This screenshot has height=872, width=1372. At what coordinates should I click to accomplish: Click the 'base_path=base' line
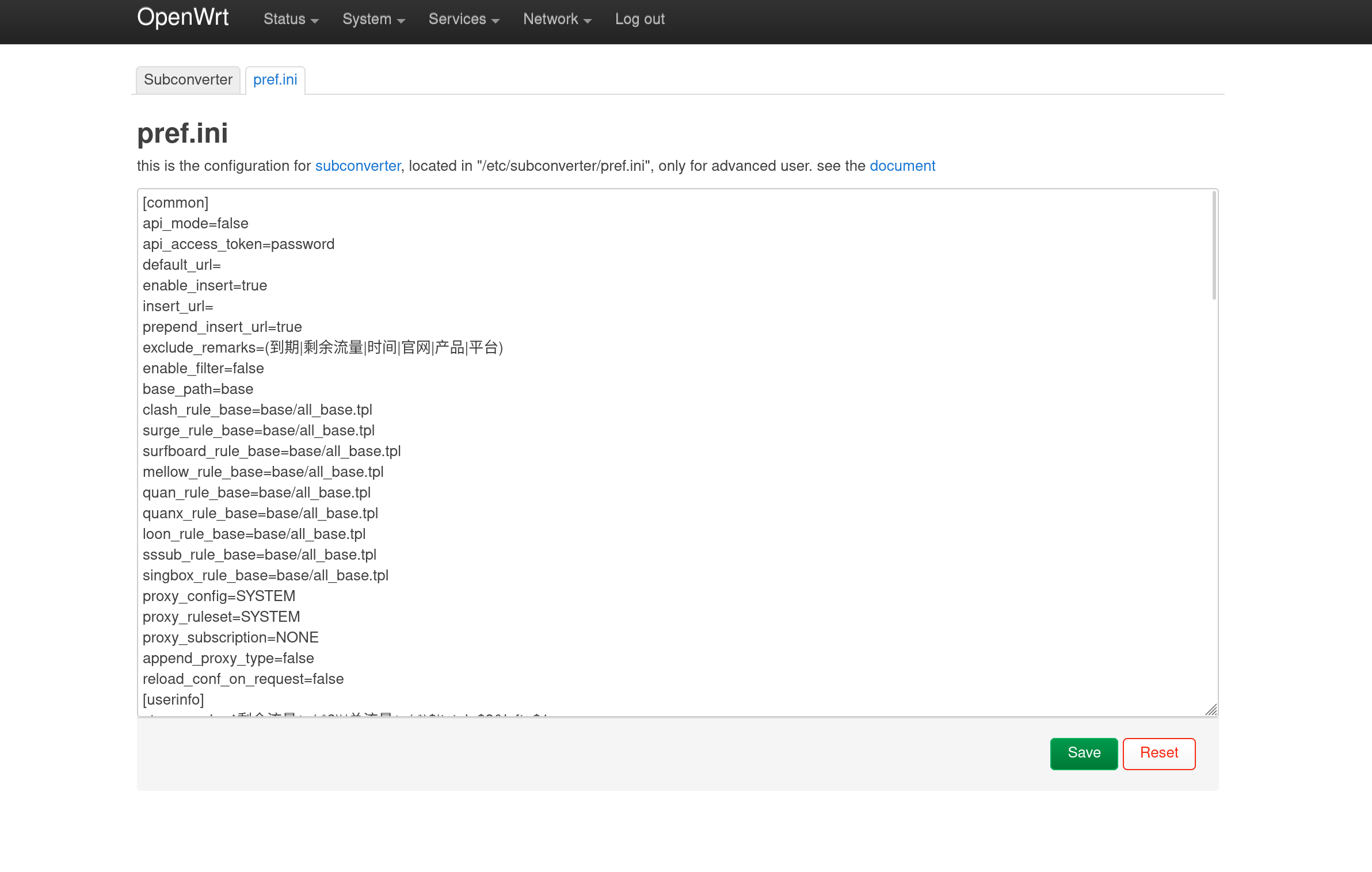click(x=198, y=389)
